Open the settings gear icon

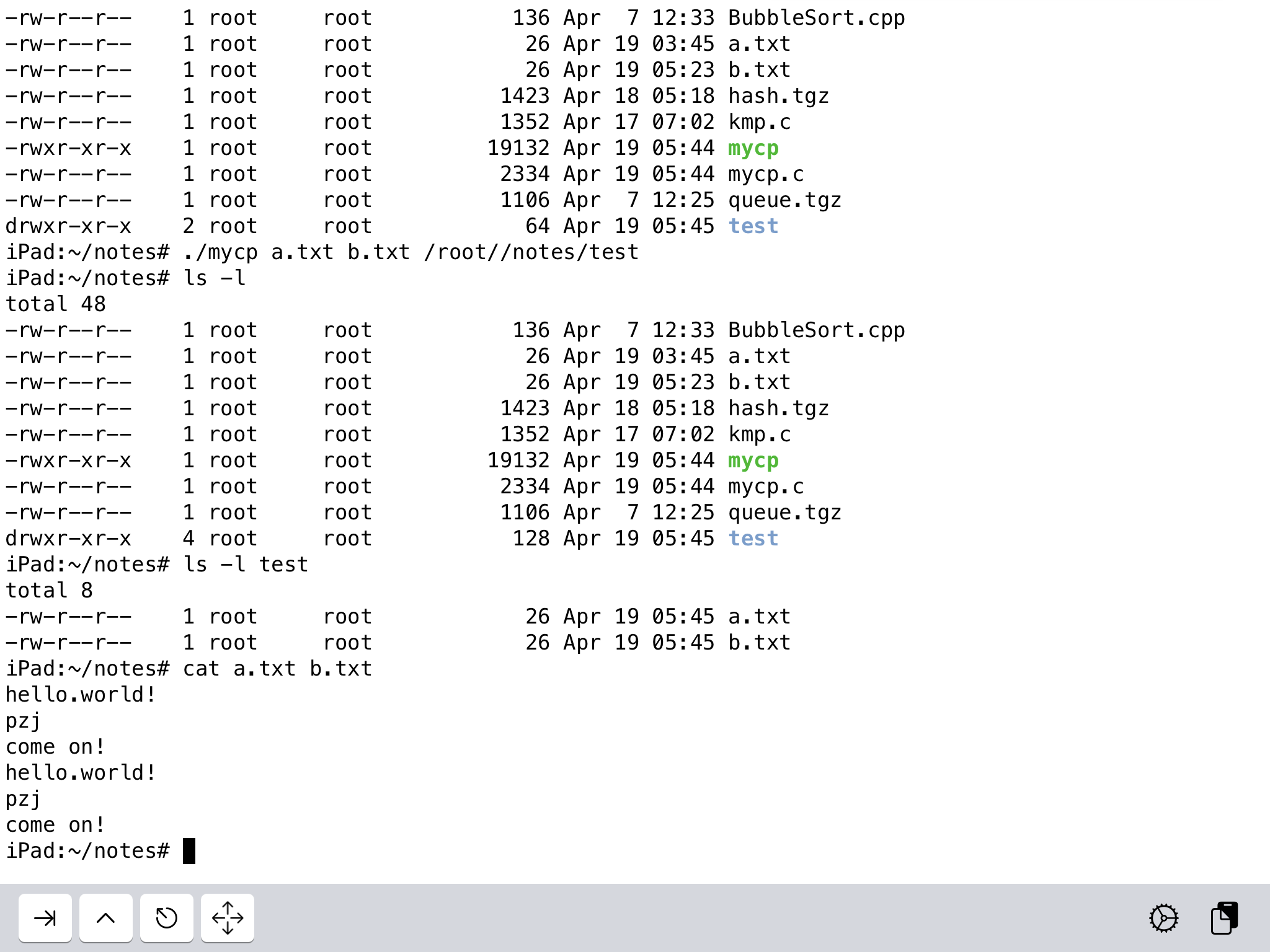coord(1163,918)
